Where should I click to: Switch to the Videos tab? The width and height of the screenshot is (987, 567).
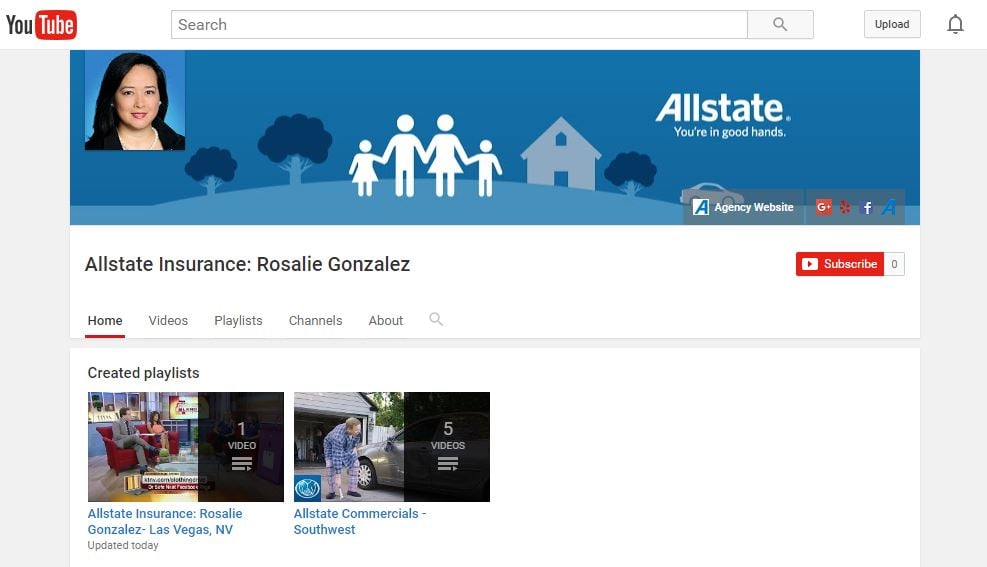click(168, 321)
